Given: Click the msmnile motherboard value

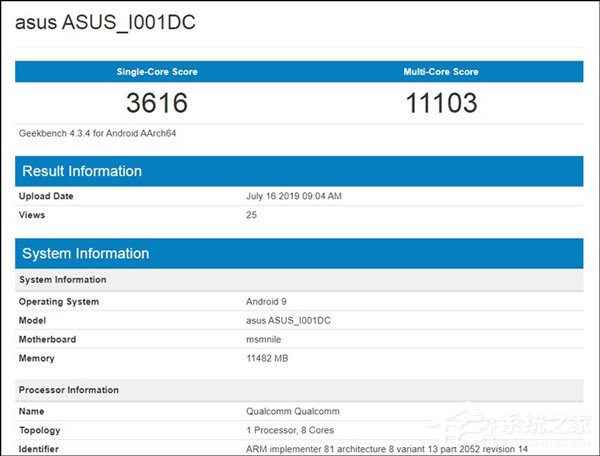Looking at the screenshot, I should 263,339.
